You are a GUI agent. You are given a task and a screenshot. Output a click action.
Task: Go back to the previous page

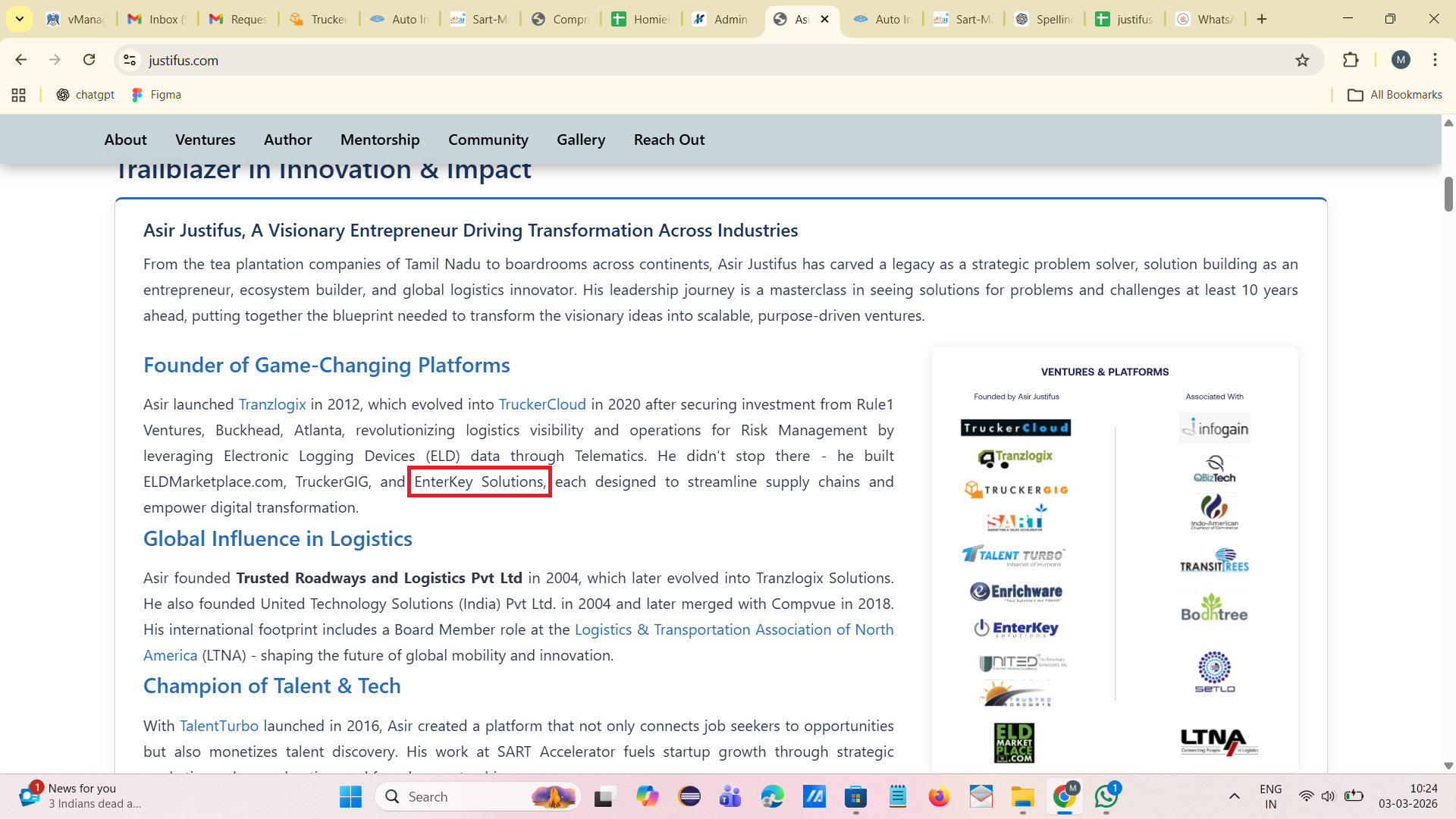21,60
